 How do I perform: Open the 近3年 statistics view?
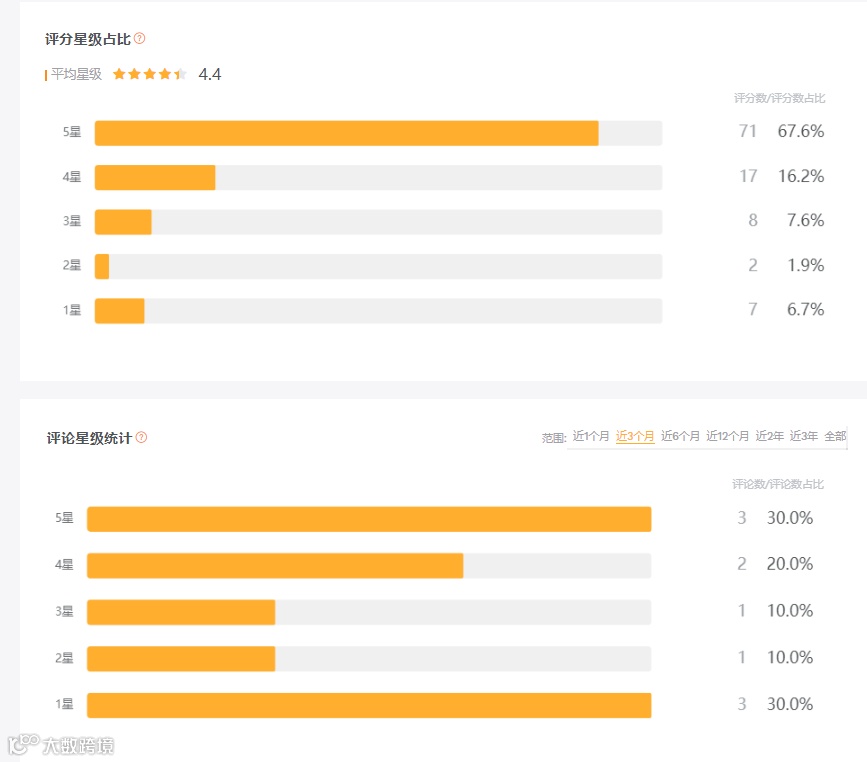click(x=801, y=437)
